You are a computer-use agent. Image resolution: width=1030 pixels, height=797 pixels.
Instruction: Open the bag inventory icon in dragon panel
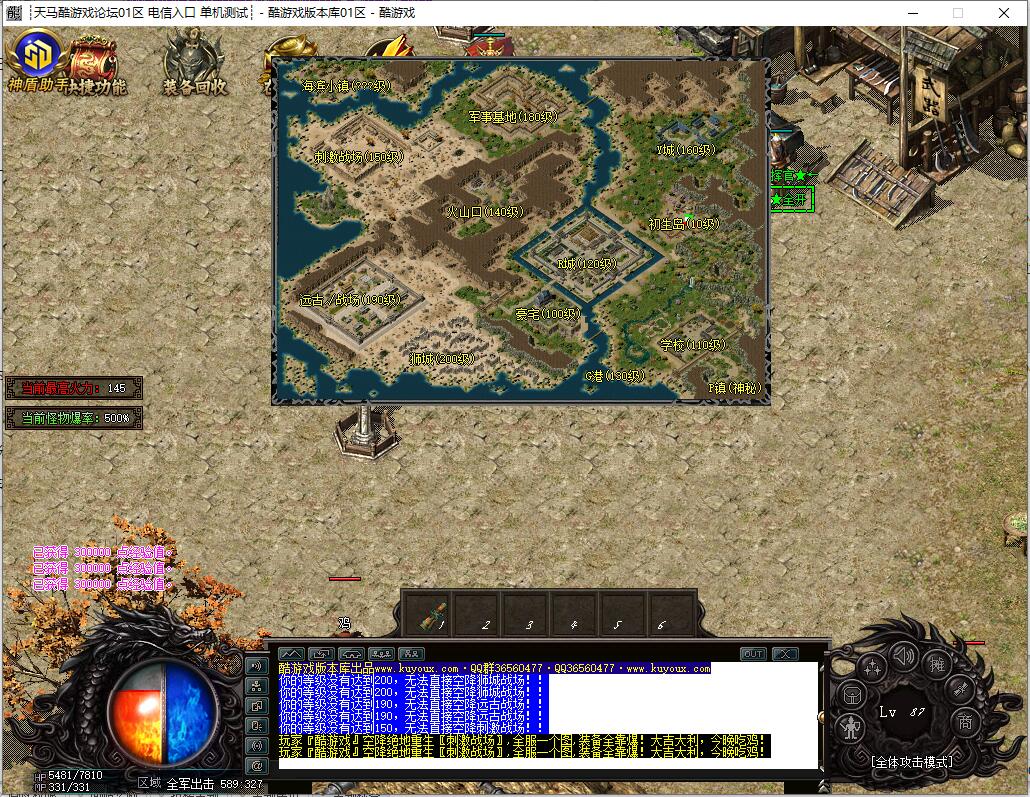pos(851,695)
